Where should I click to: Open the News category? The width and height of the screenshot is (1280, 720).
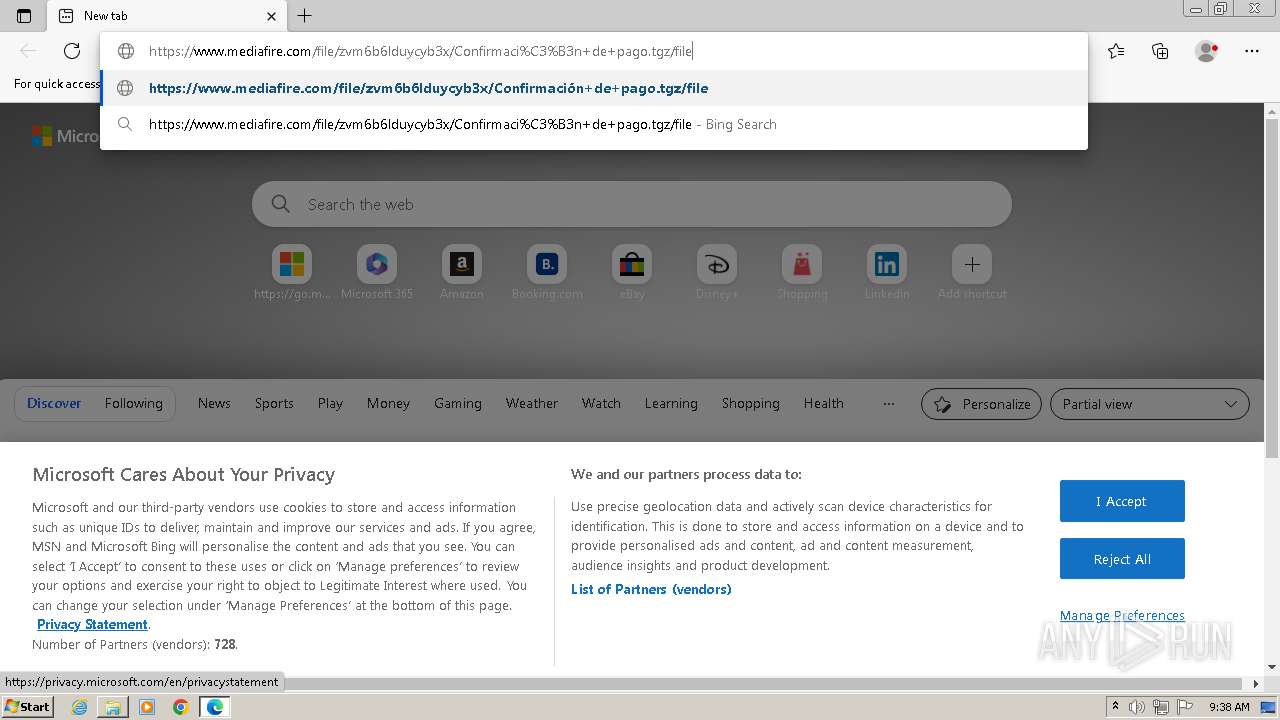pos(214,403)
